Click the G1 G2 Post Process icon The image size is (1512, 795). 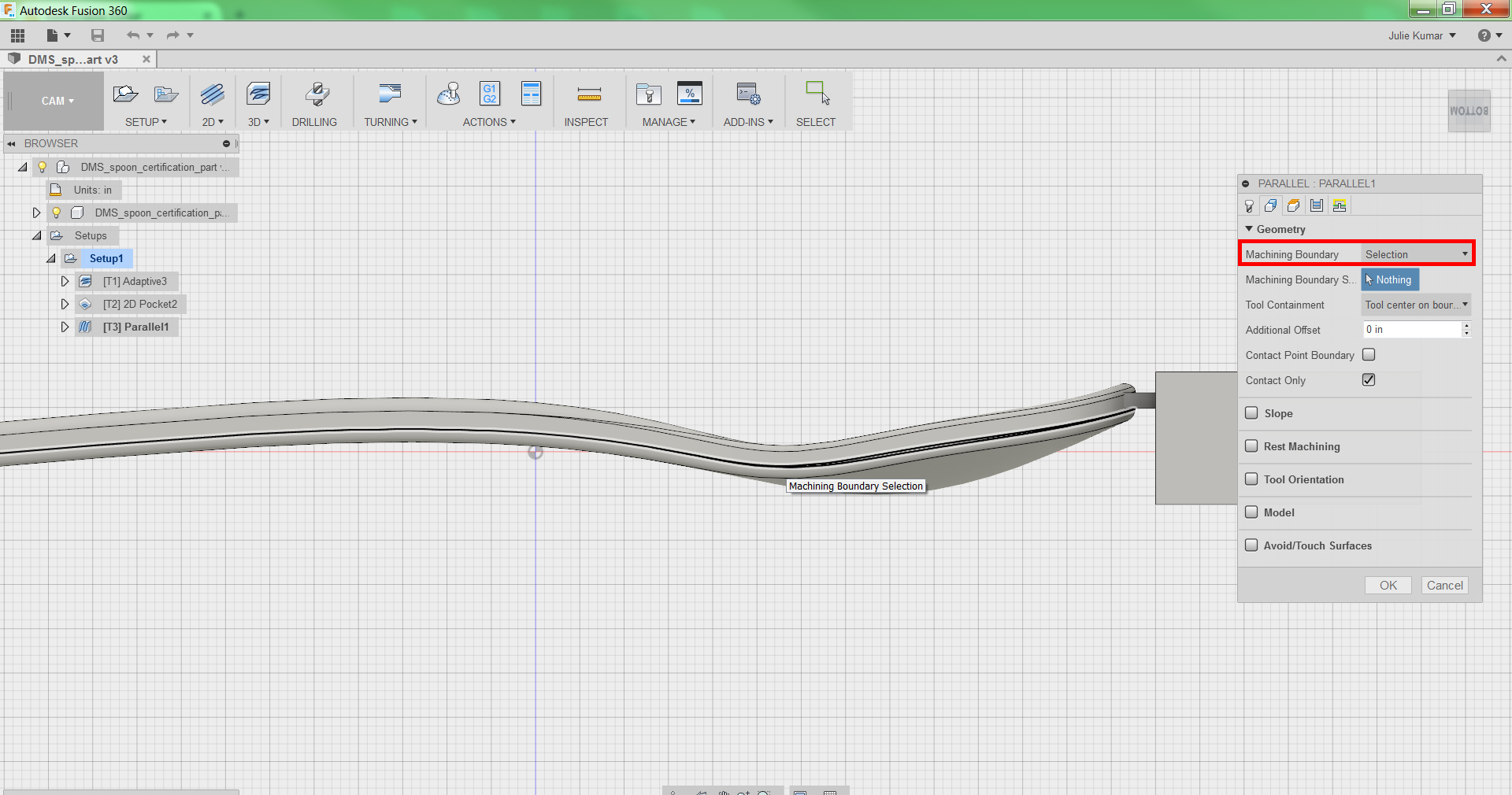tap(490, 94)
